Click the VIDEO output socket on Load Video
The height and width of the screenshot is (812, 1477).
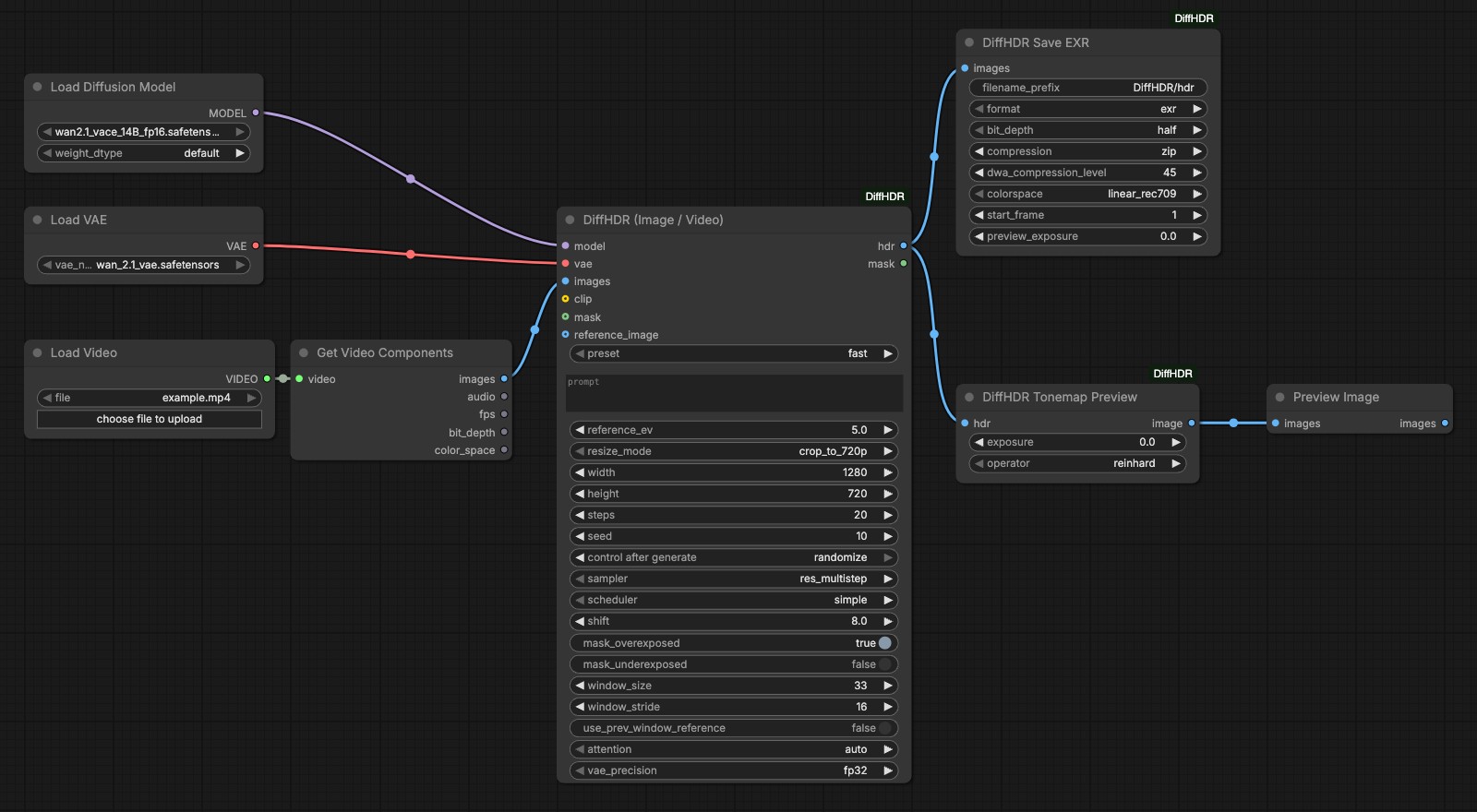tap(267, 378)
